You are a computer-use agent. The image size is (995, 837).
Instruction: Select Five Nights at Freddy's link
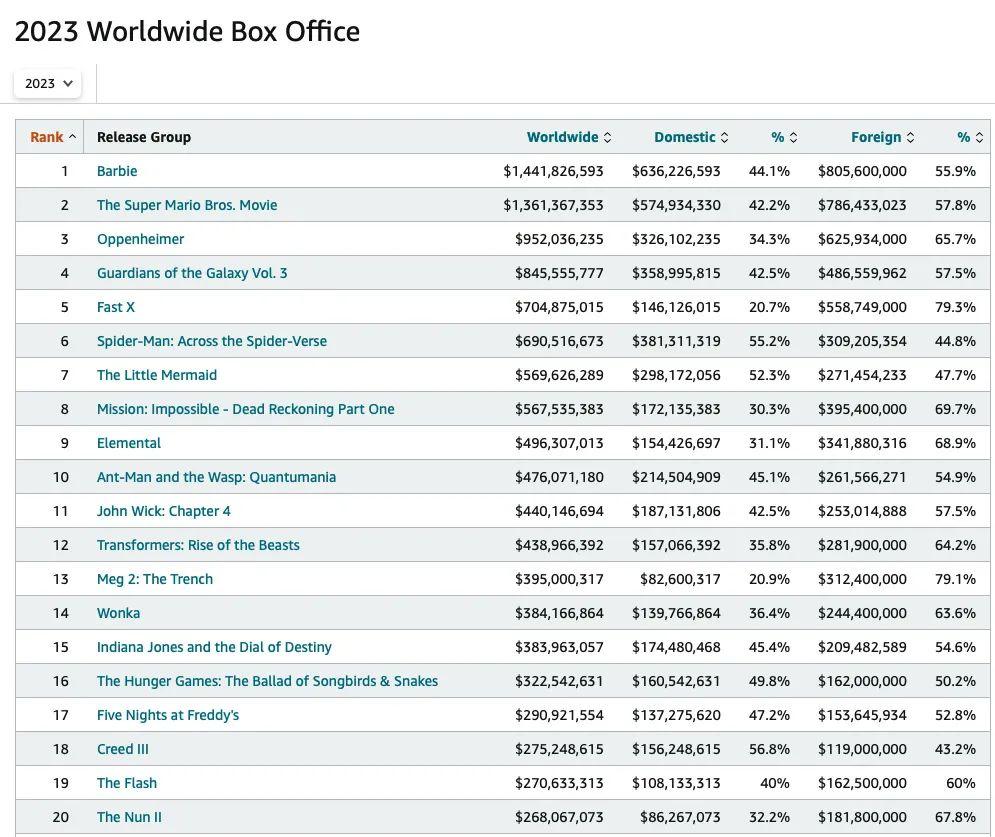(x=168, y=715)
